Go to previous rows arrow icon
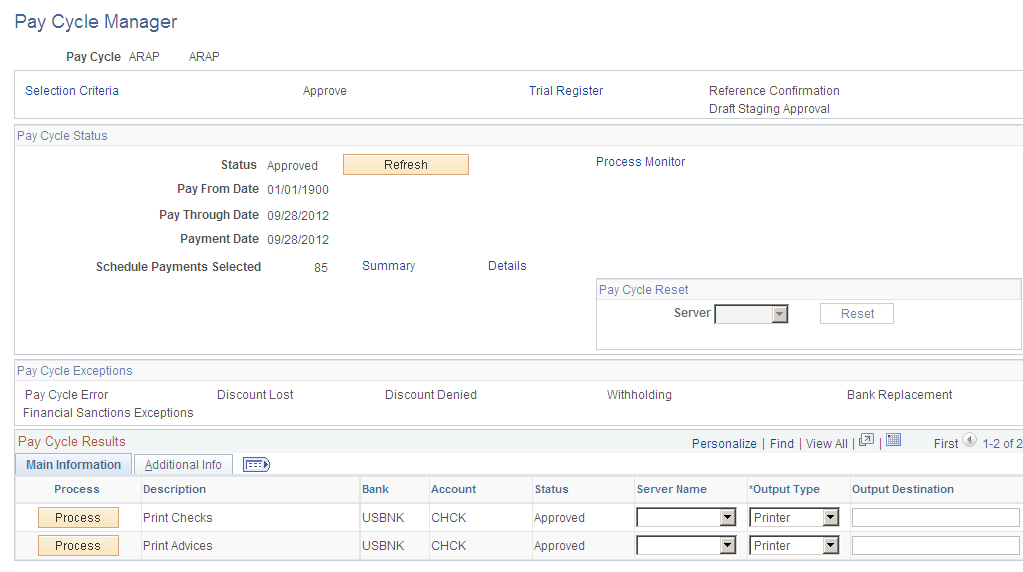Viewport: 1023px width, 572px height. click(x=970, y=441)
